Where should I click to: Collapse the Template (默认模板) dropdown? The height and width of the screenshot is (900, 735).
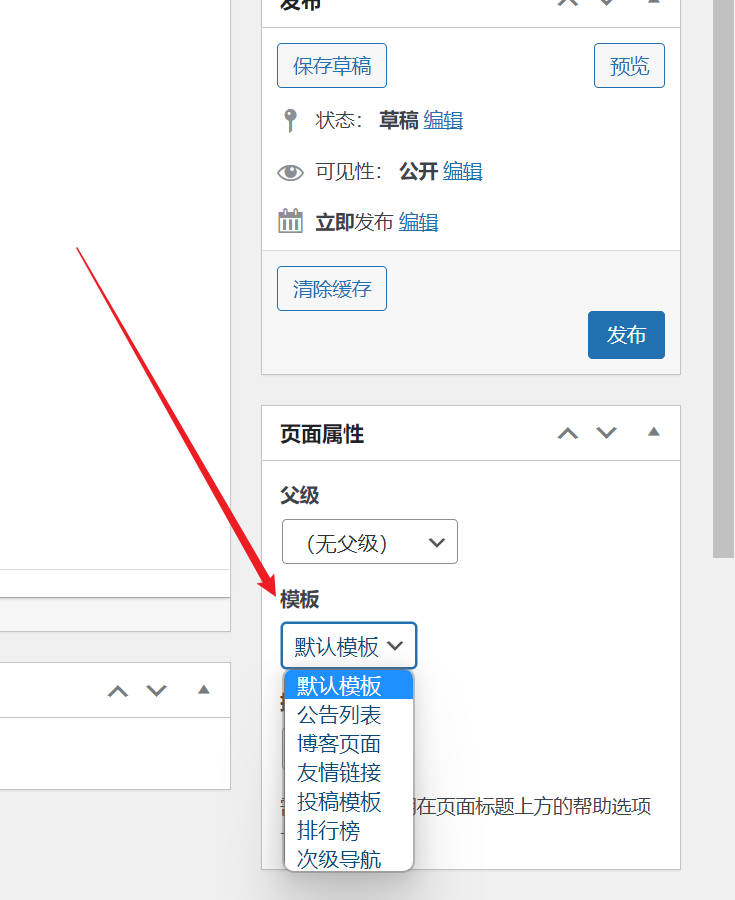tap(349, 646)
